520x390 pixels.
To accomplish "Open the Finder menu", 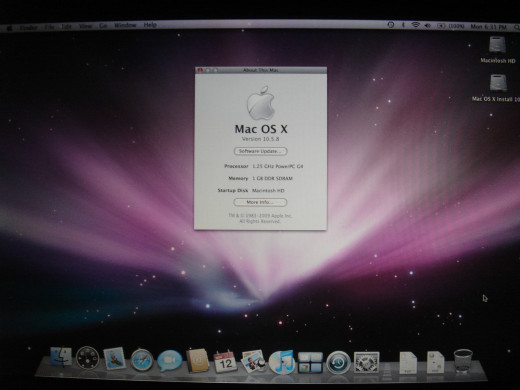I will [28, 28].
